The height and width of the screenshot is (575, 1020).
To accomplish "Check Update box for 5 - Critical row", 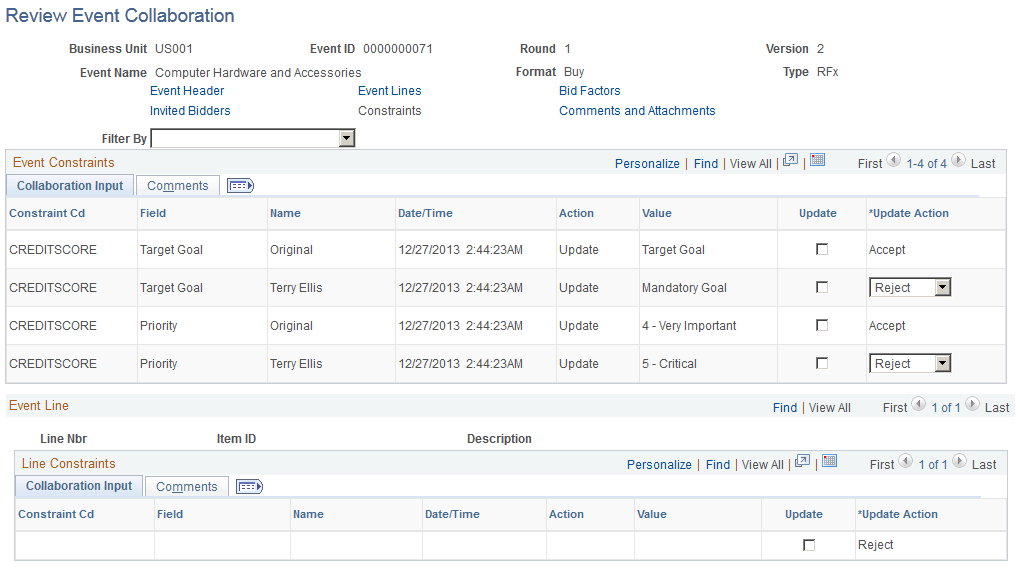I will [822, 363].
